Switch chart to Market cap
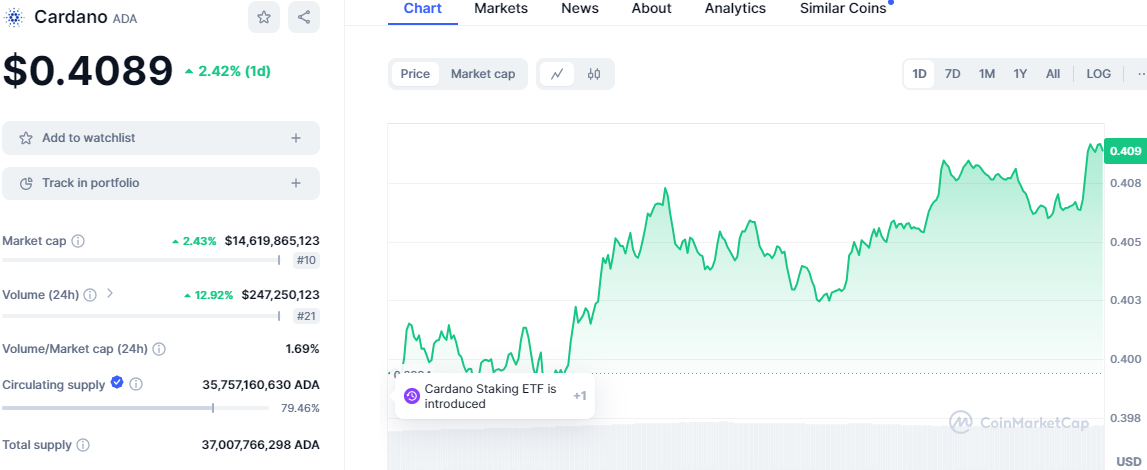Screen dimensions: 1147x470 click(x=483, y=74)
